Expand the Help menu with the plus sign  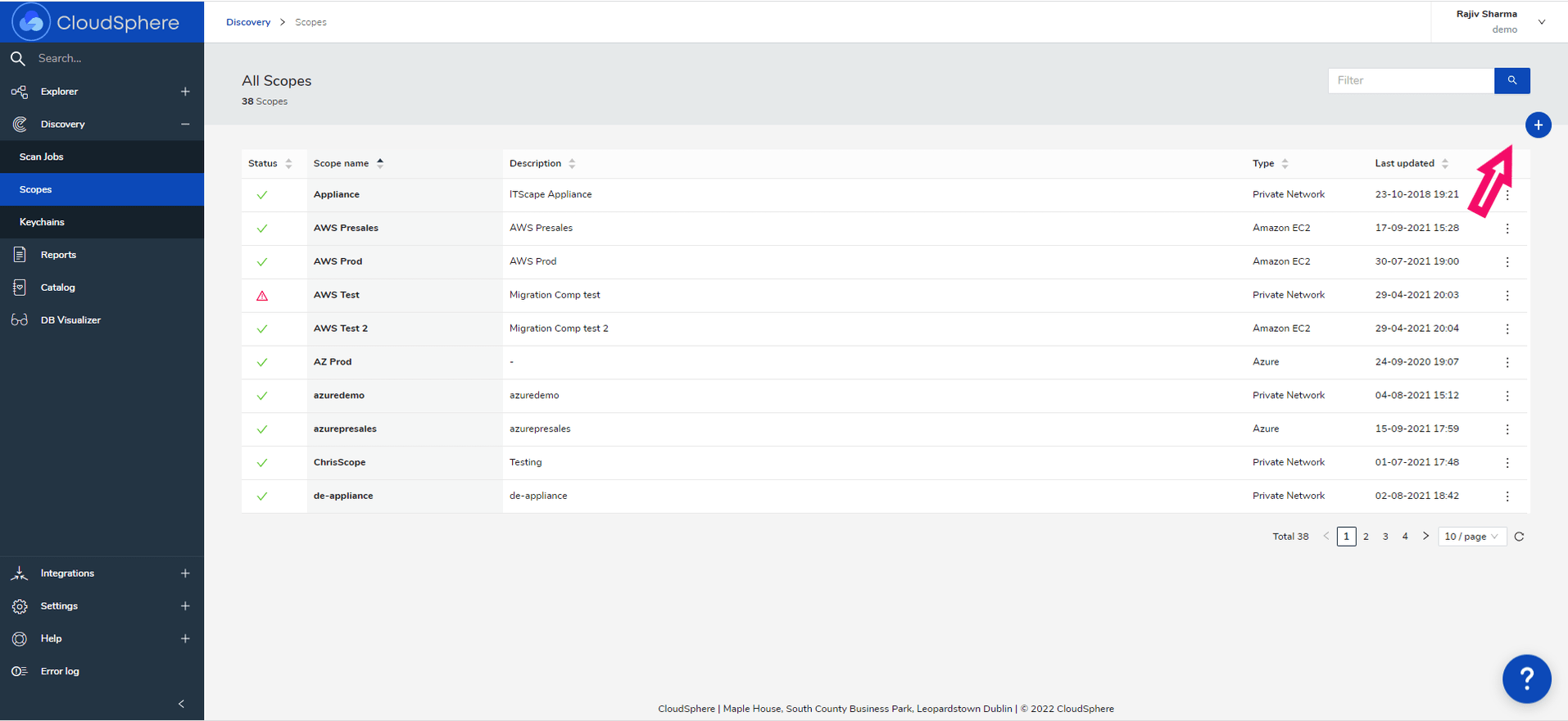pos(185,639)
